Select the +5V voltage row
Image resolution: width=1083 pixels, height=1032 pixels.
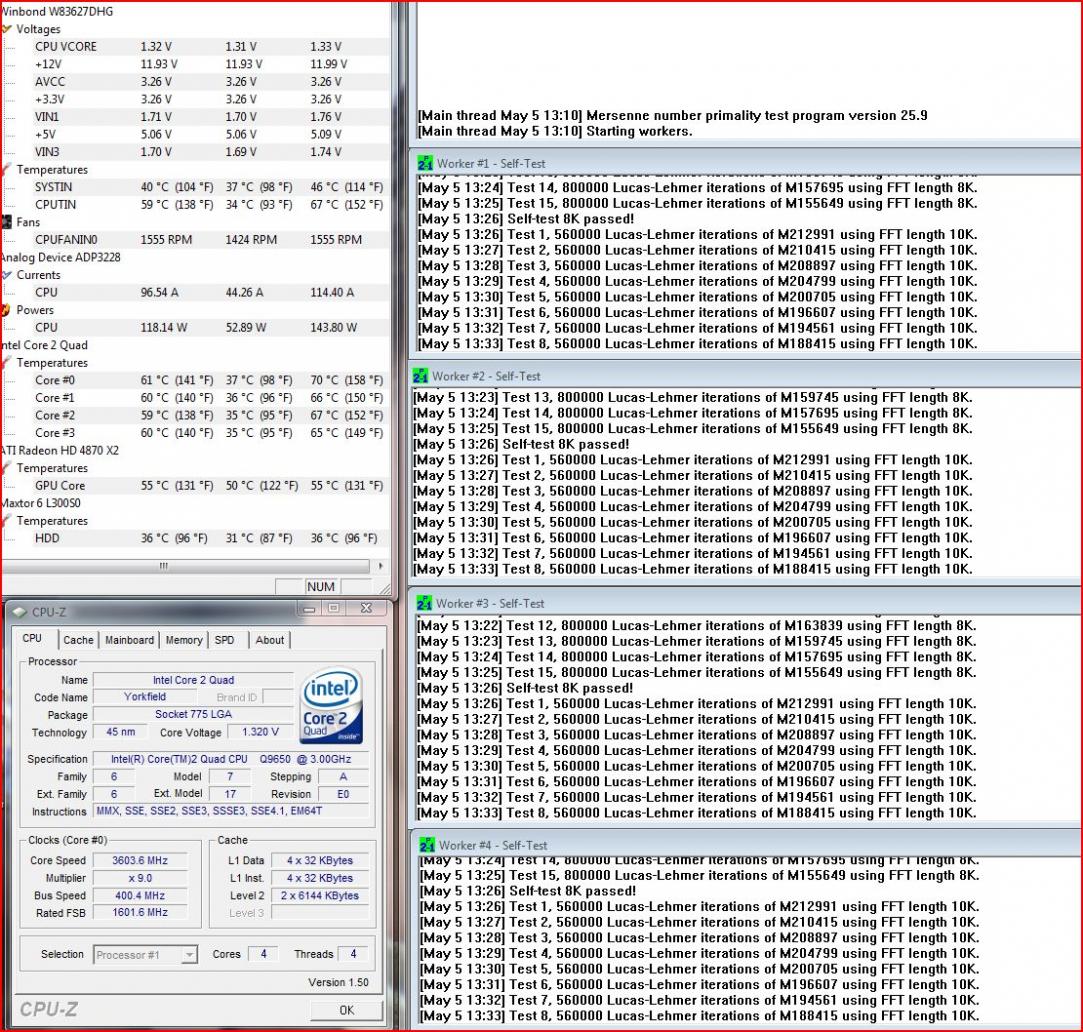[211, 134]
